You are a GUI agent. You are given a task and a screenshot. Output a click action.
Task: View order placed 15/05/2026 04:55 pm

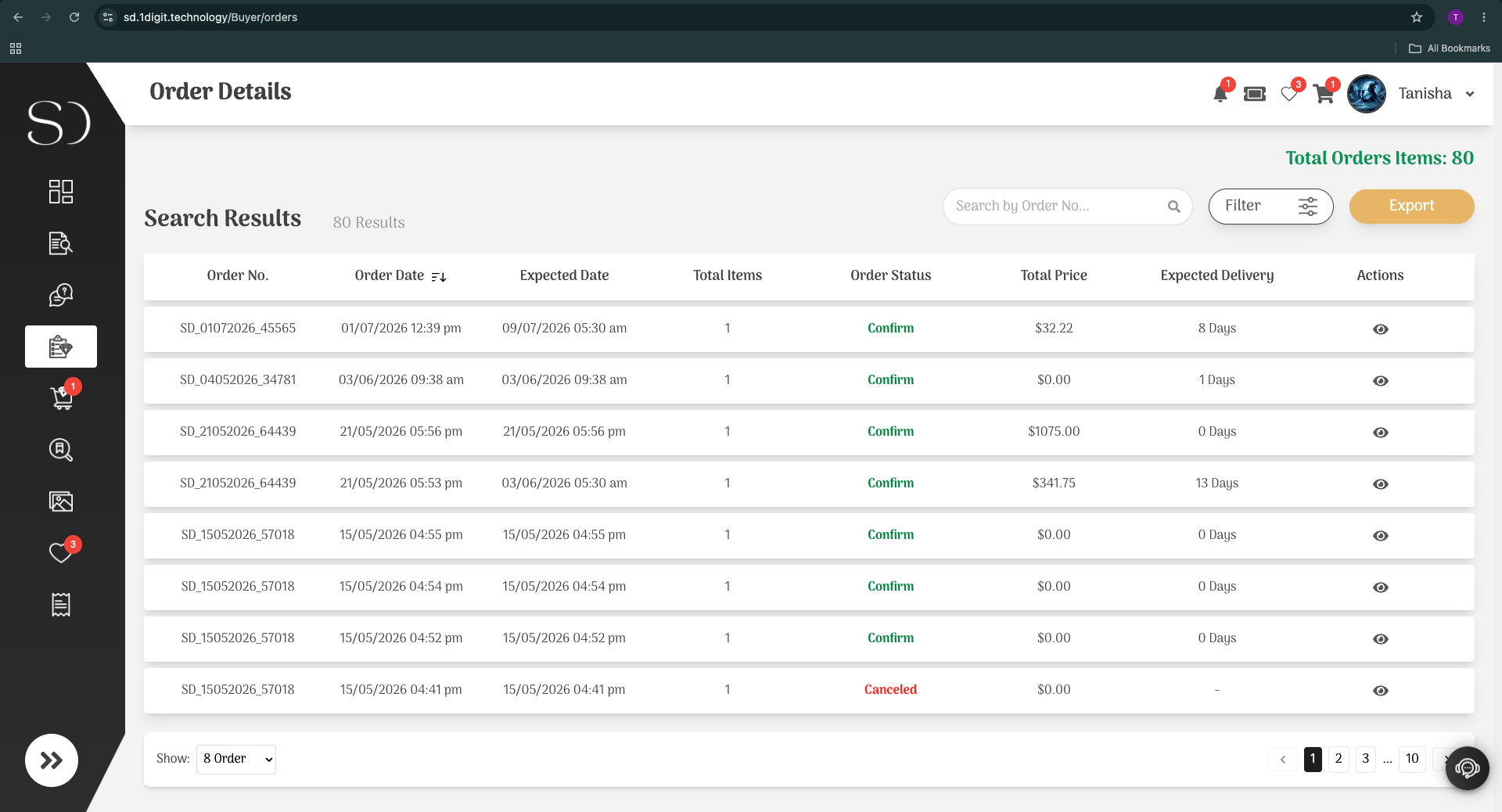coord(1381,536)
